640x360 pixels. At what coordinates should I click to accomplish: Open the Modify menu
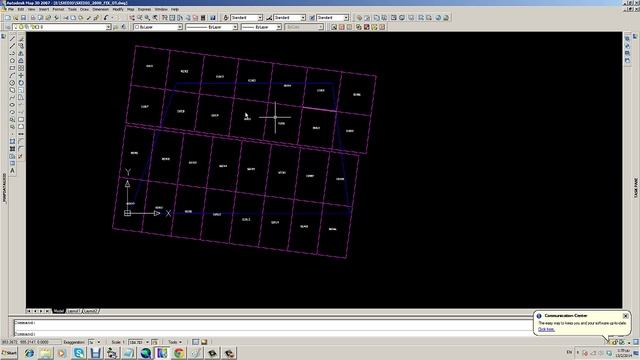click(118, 9)
